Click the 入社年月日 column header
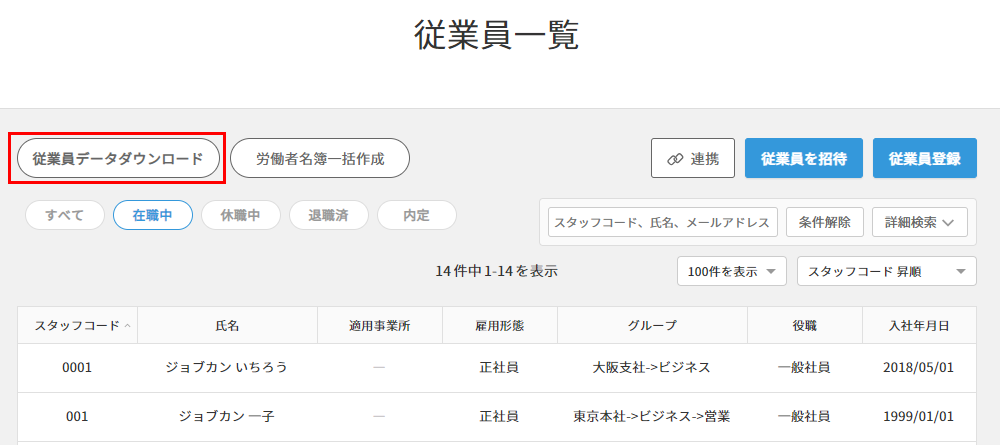 919,326
